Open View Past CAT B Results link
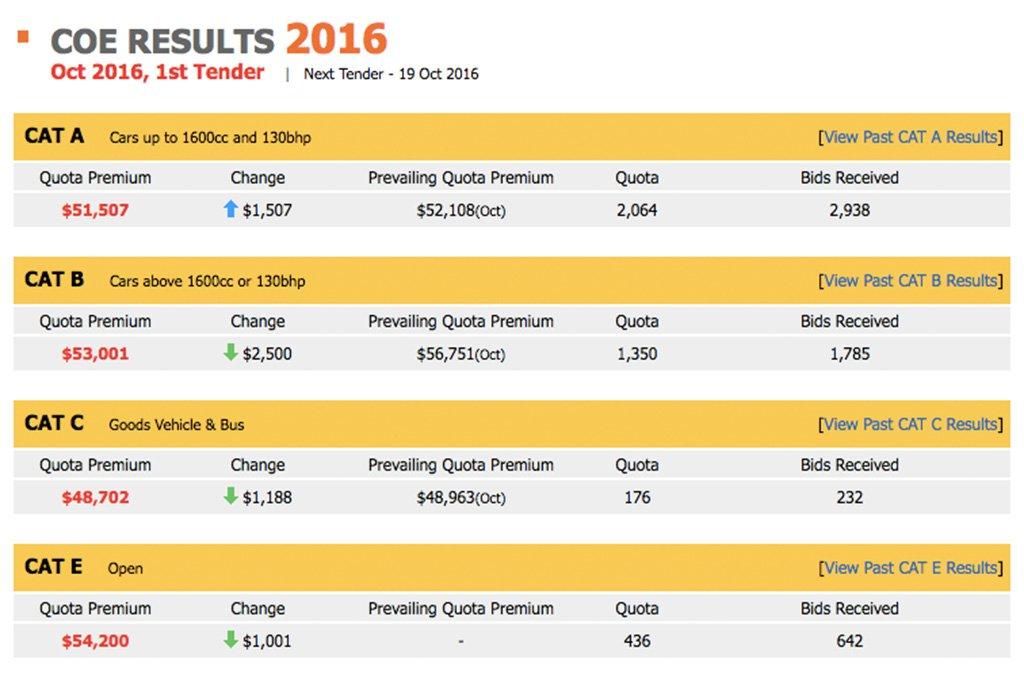 coord(910,281)
